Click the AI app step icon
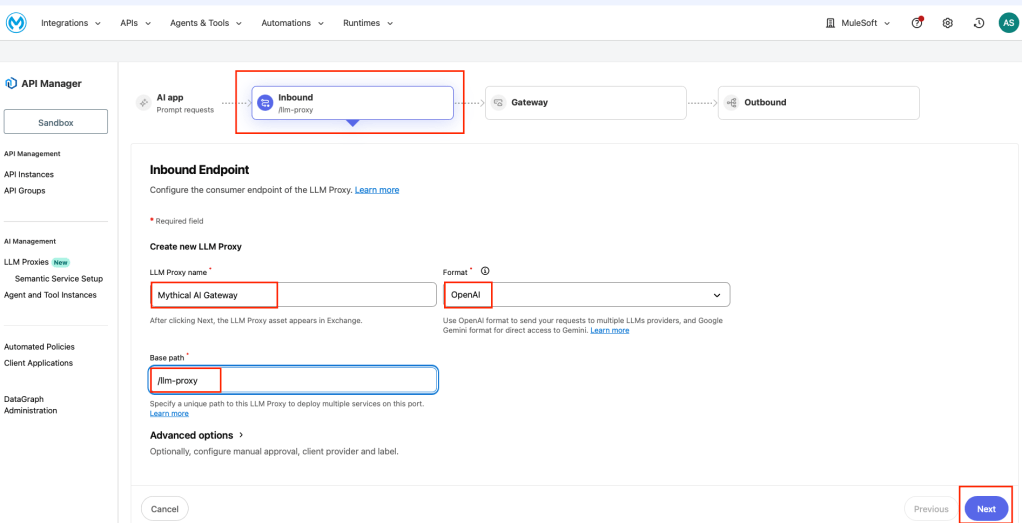The height and width of the screenshot is (523, 1022). [144, 102]
